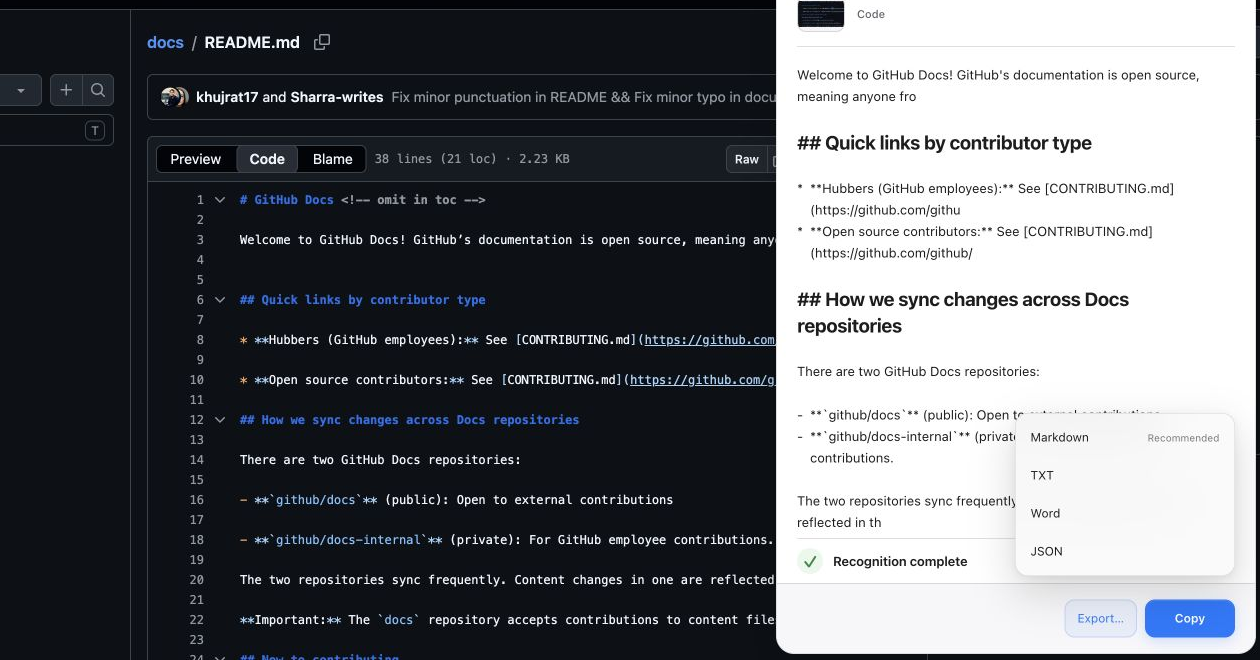Click the T shortcut key badge
1260x660 pixels.
(95, 131)
